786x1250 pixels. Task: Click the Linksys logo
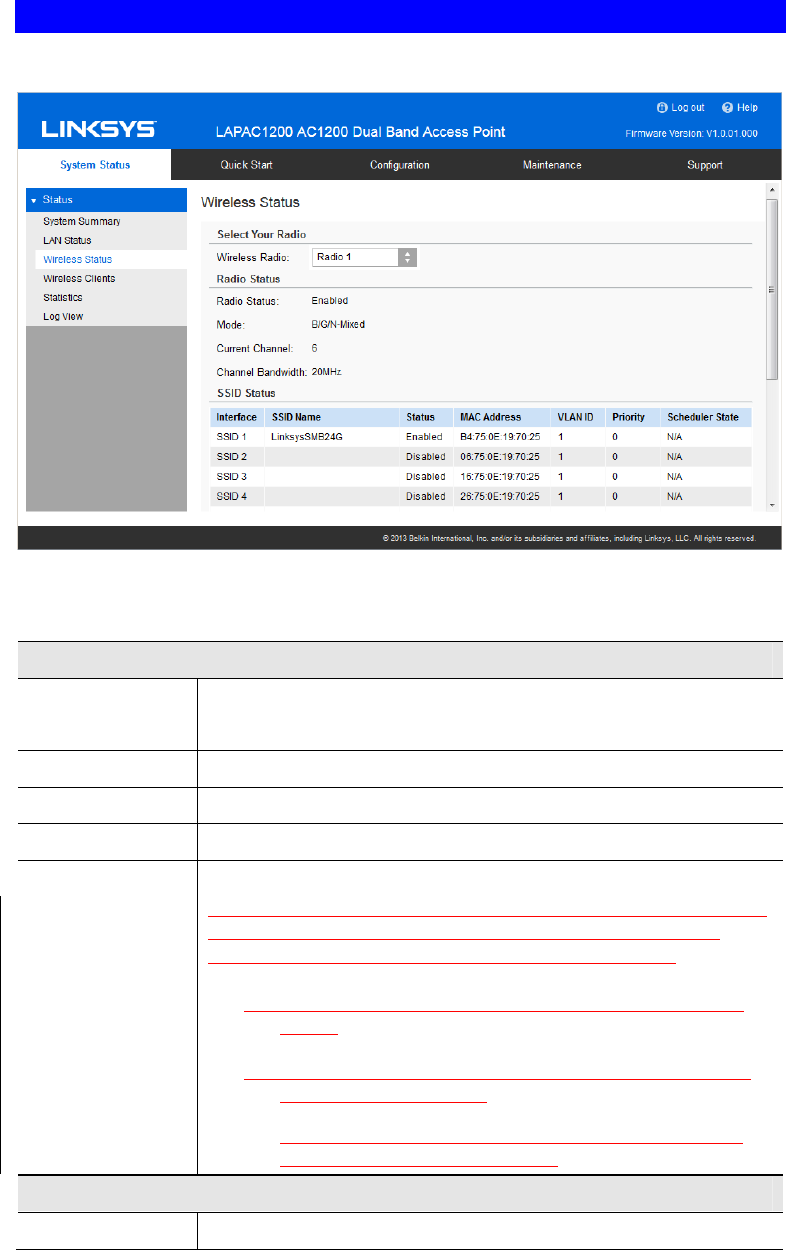pyautogui.click(x=98, y=130)
